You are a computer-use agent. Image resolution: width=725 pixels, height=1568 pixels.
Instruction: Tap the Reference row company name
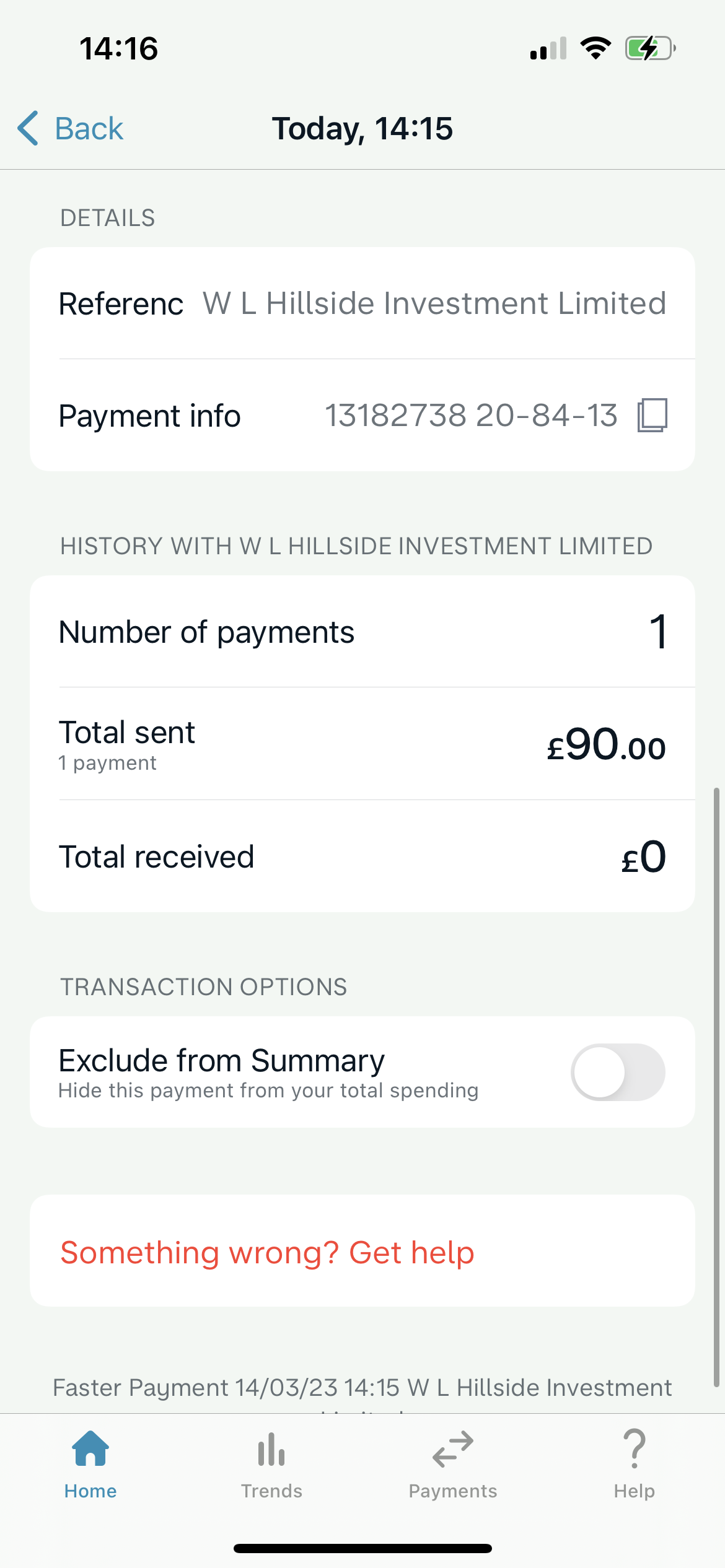(x=434, y=303)
